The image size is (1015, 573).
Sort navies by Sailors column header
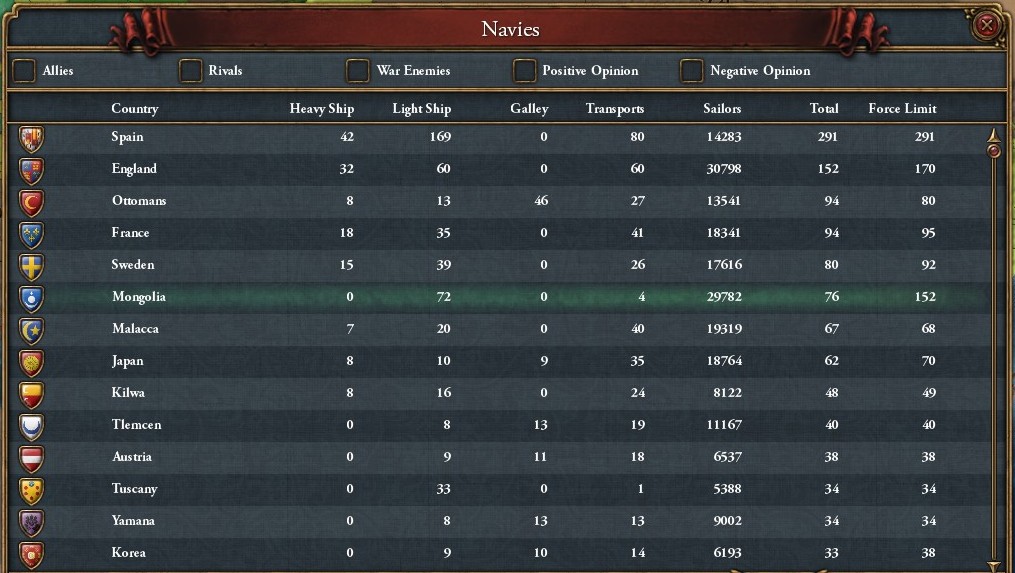coord(722,109)
